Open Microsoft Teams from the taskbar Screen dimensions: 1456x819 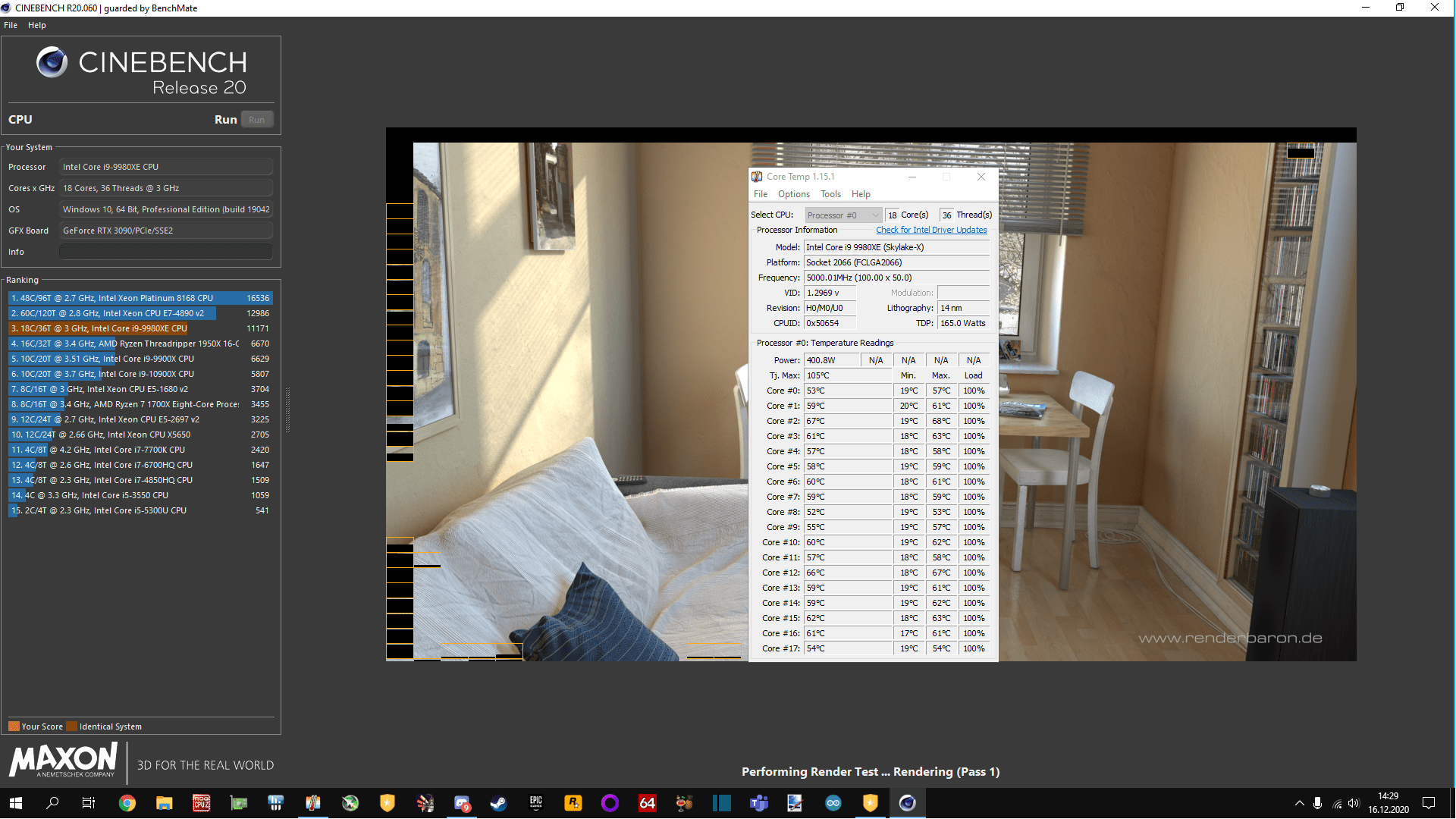pyautogui.click(x=758, y=803)
